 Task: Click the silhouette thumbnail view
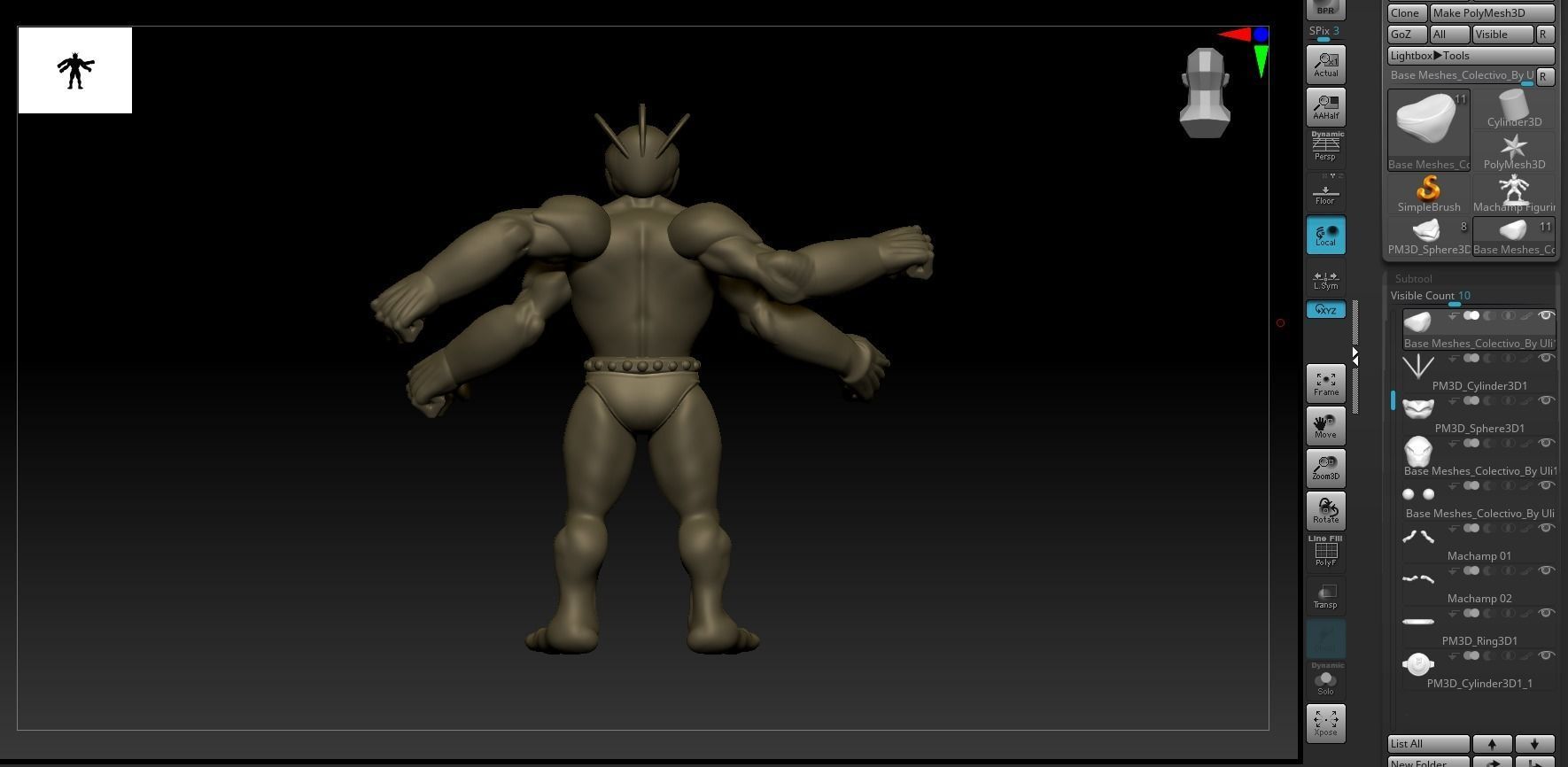[75, 71]
